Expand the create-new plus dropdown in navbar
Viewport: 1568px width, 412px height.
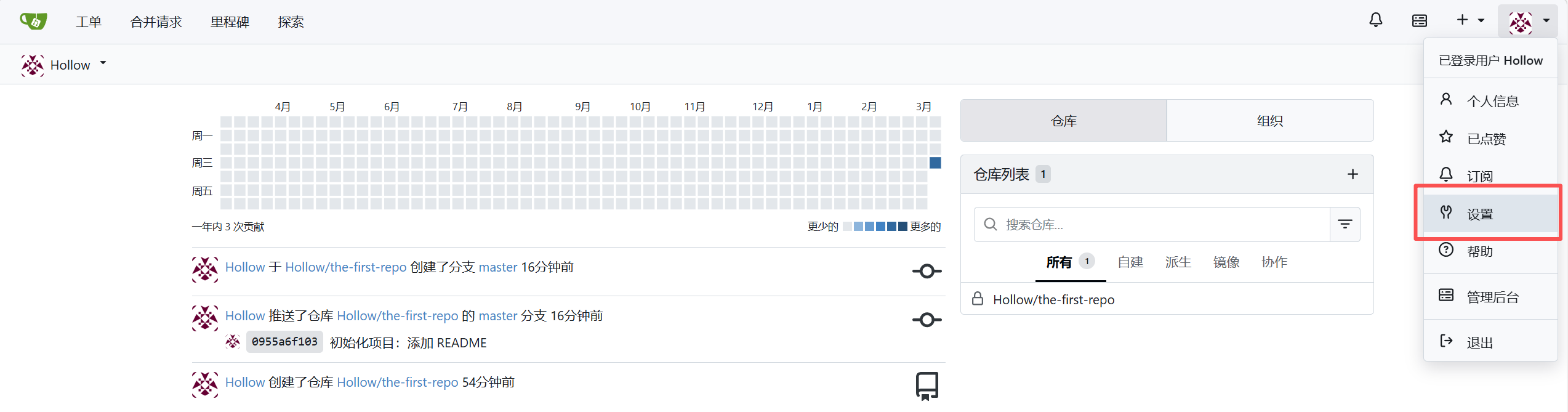click(1469, 20)
